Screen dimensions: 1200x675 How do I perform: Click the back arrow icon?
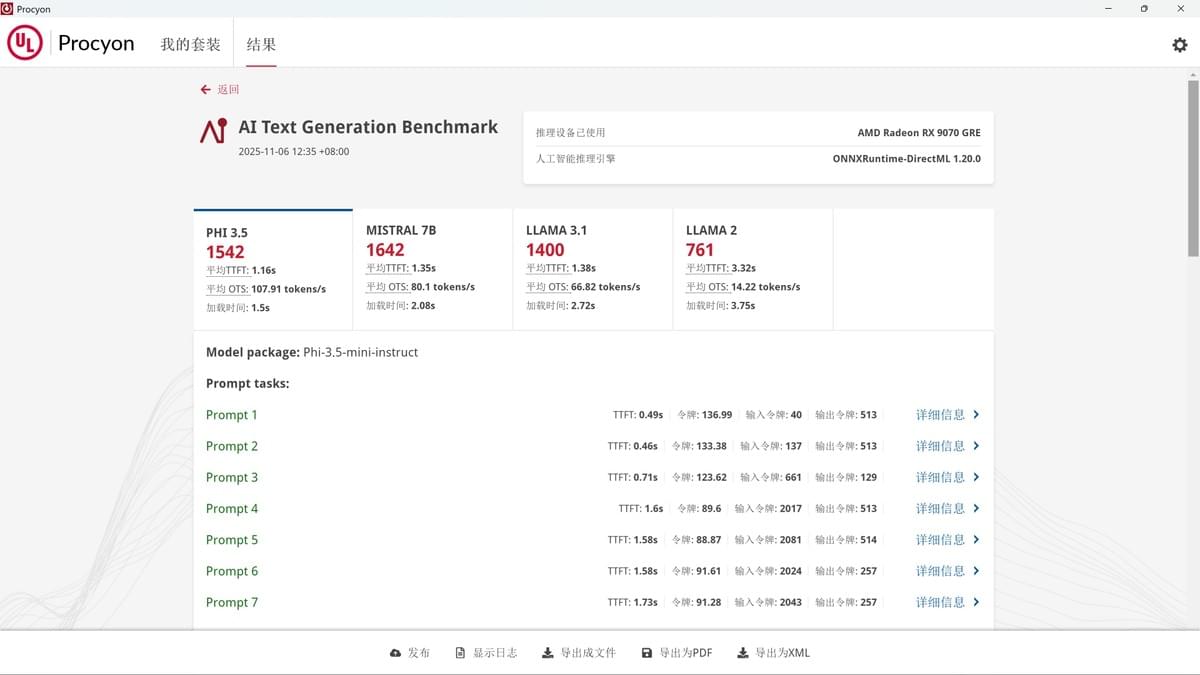pos(205,90)
